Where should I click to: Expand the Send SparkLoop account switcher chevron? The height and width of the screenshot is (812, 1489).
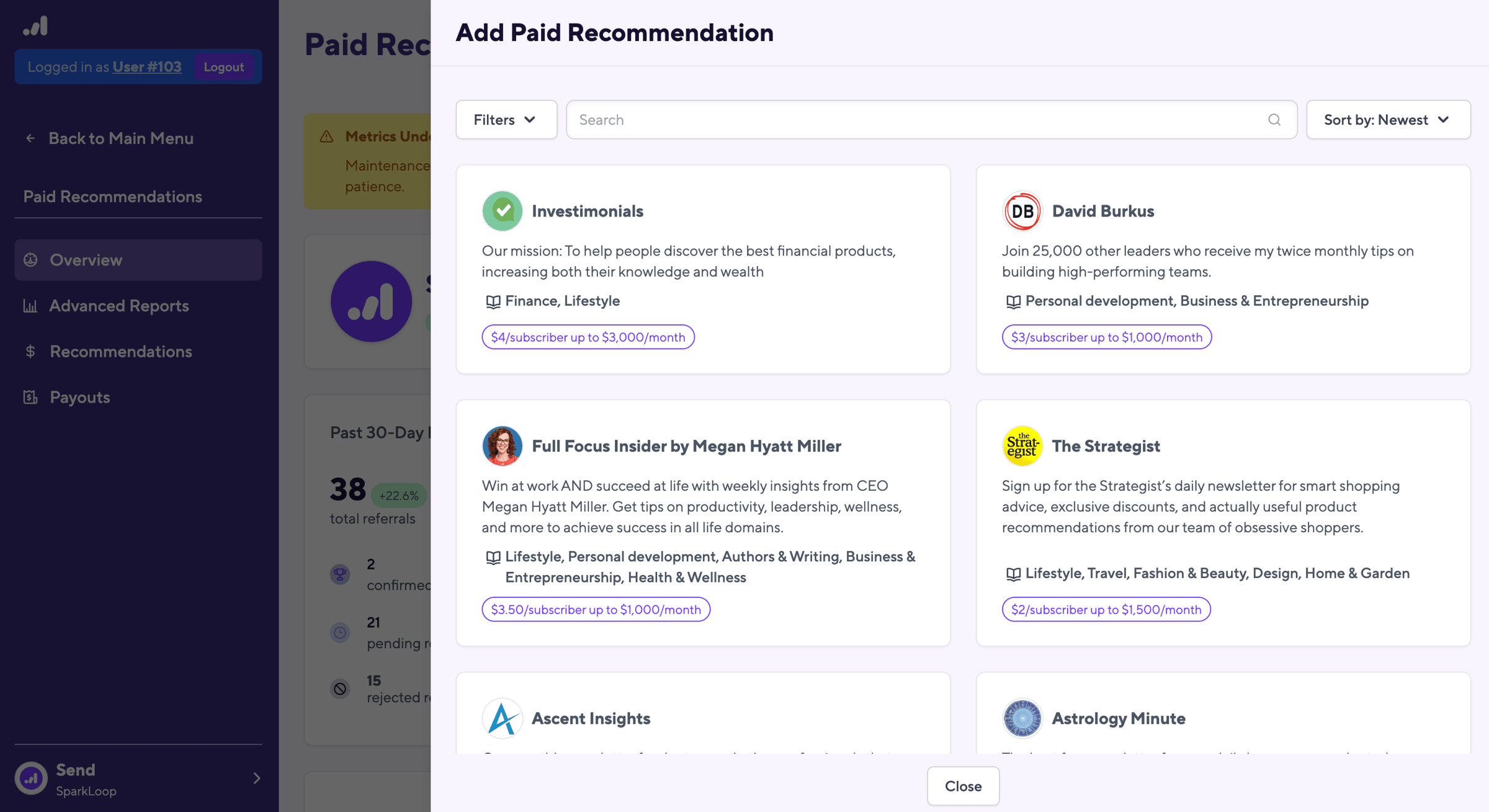coord(257,779)
